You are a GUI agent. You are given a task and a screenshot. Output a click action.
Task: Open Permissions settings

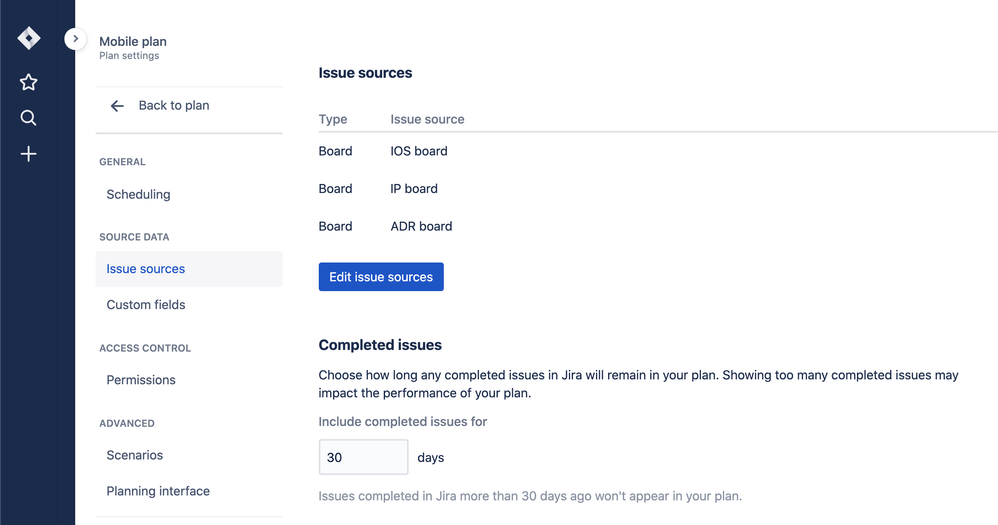(x=141, y=380)
